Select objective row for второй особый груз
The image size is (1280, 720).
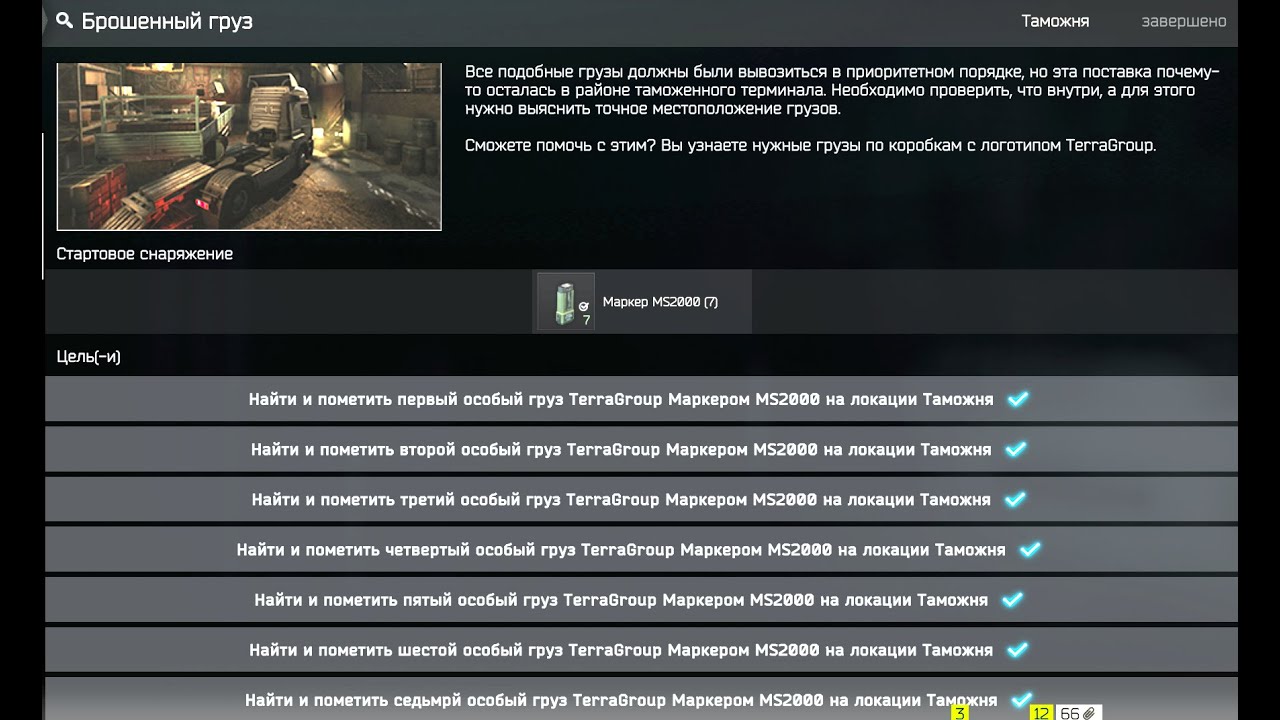(641, 449)
